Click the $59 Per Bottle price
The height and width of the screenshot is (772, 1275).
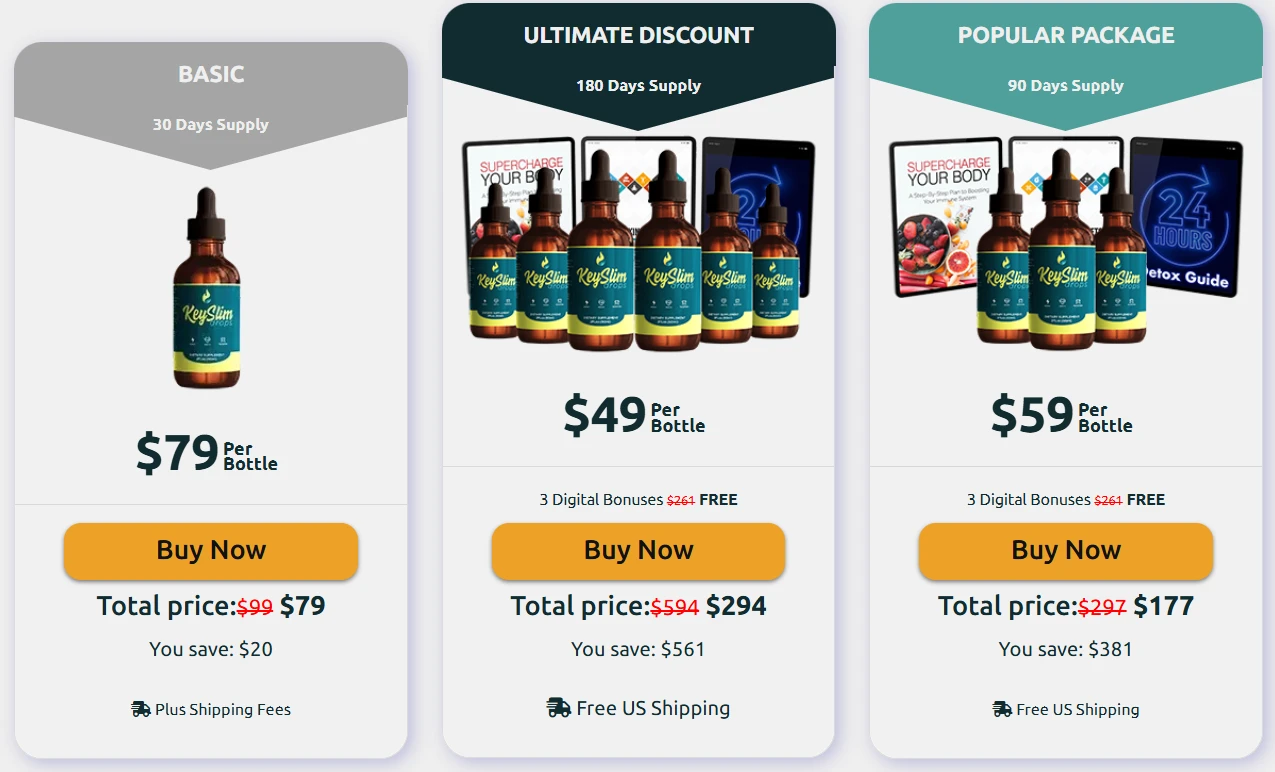coord(1061,416)
